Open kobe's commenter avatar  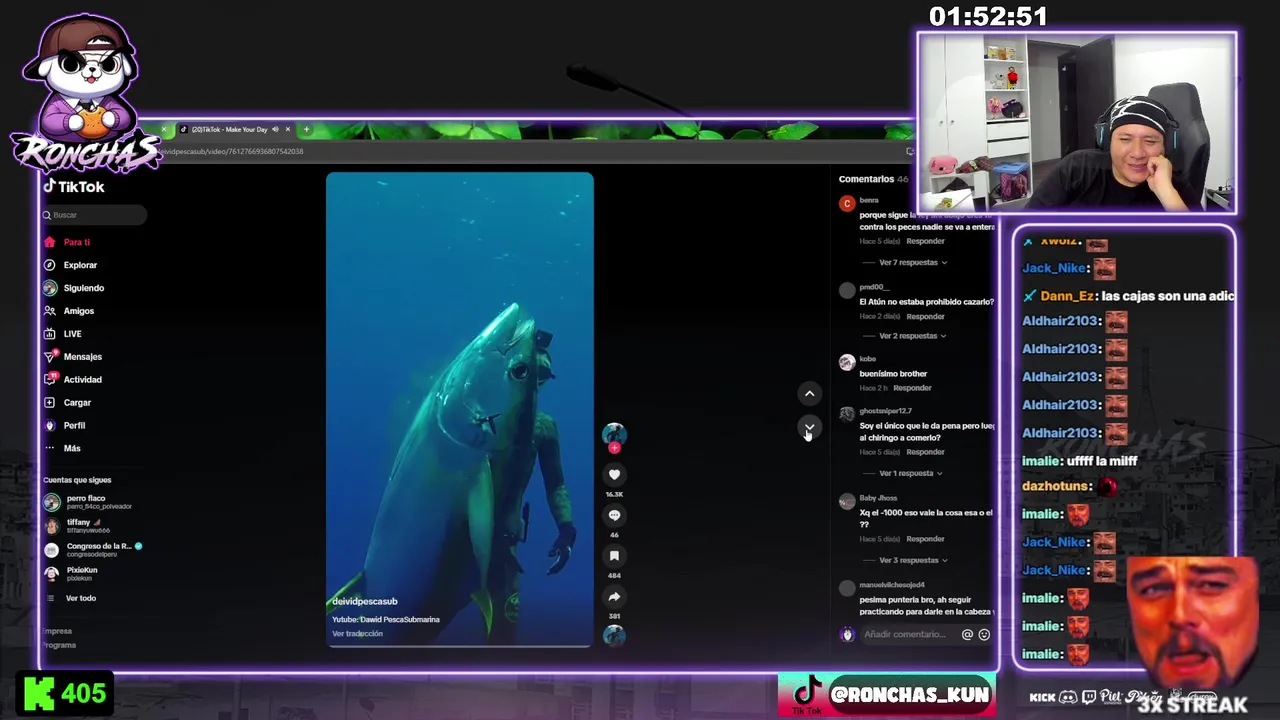(x=847, y=362)
